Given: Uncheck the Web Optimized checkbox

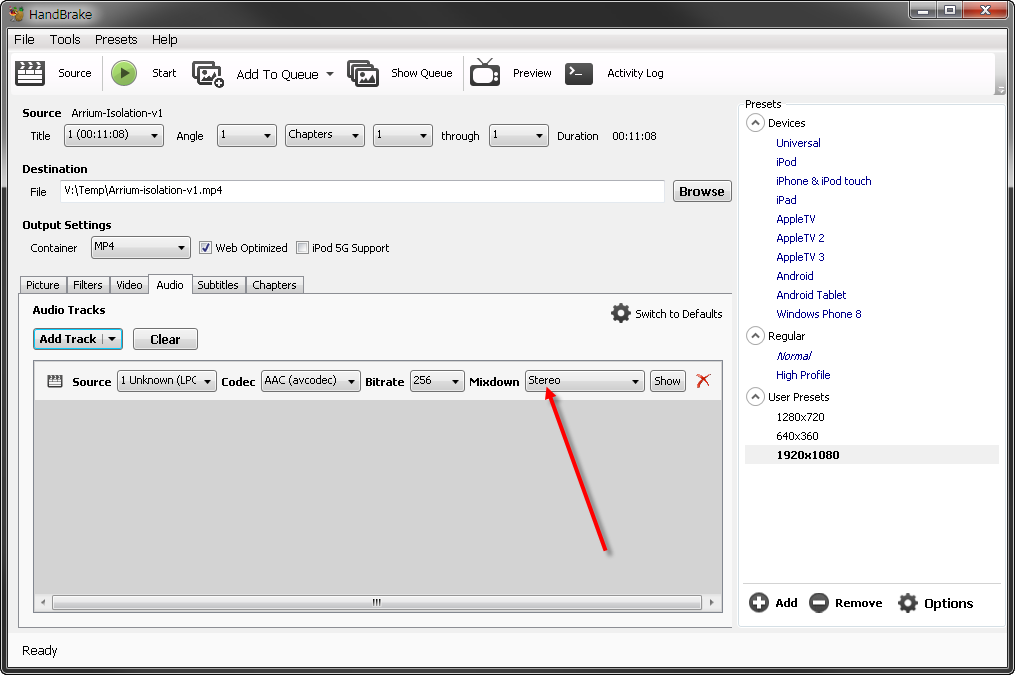Looking at the screenshot, I should click(x=206, y=248).
